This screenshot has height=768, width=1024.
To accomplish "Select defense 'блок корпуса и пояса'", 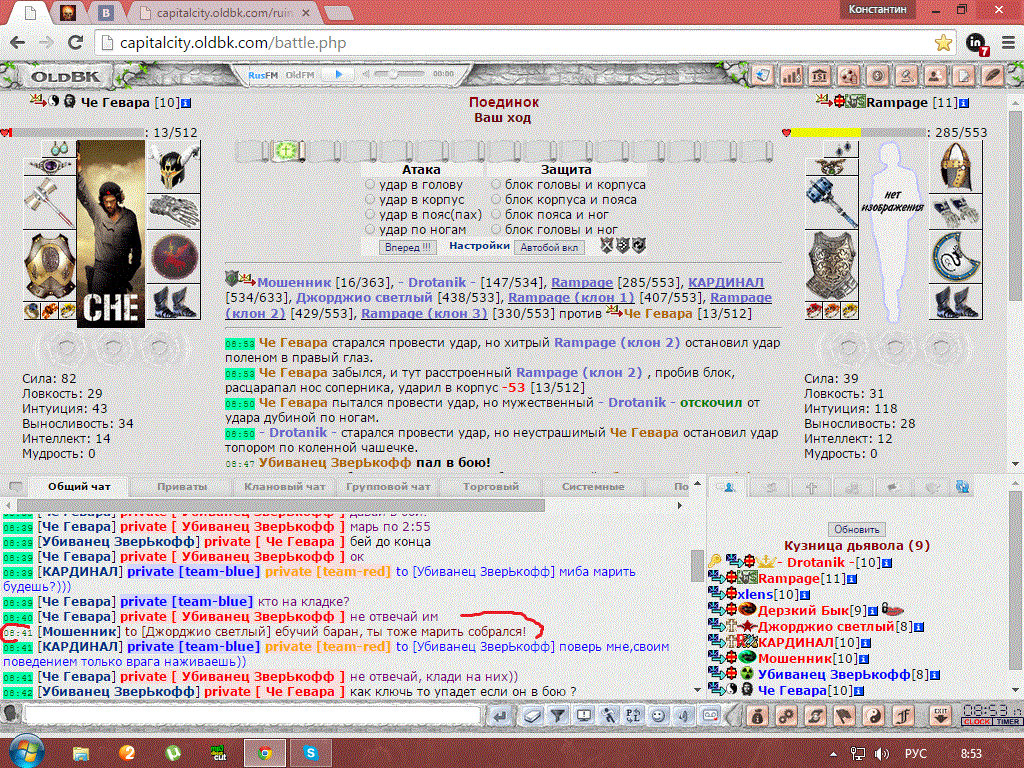I will (496, 200).
